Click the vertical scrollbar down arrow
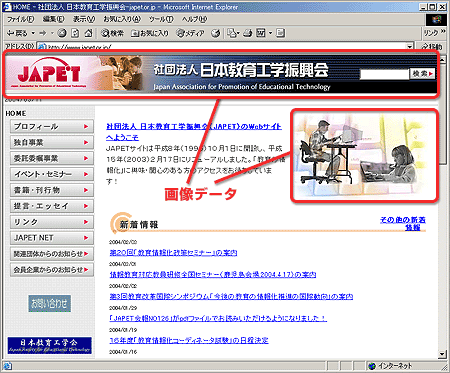This screenshot has height=373, width=450. [442, 354]
